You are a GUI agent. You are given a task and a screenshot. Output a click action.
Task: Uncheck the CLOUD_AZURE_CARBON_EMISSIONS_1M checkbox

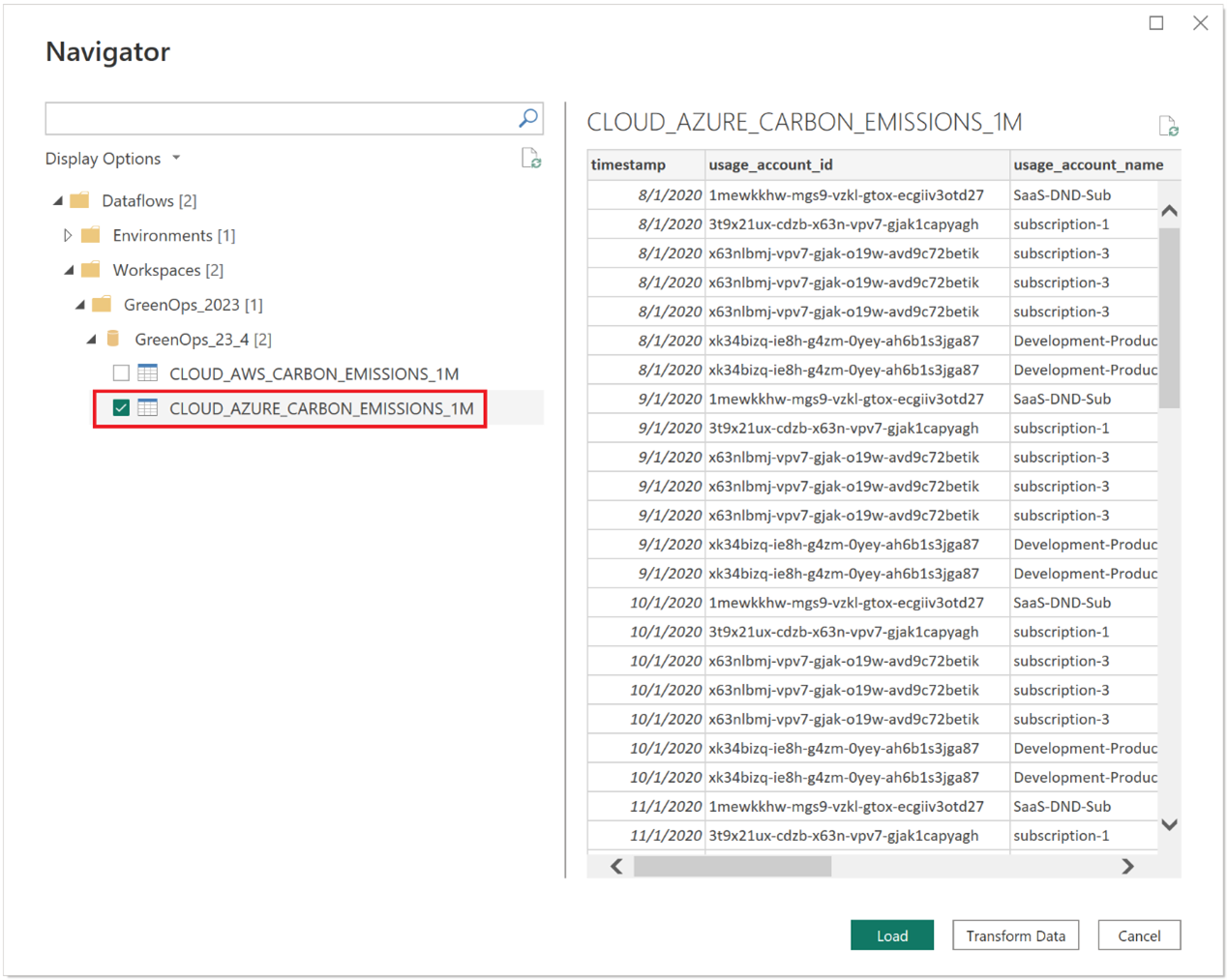[121, 408]
